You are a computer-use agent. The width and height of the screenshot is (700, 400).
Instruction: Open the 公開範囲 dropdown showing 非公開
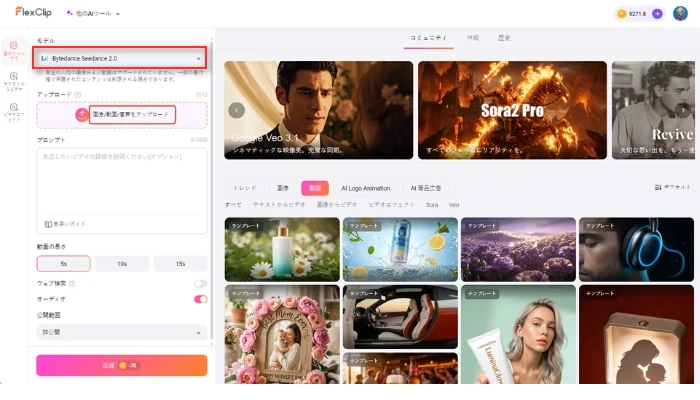pyautogui.click(x=122, y=333)
